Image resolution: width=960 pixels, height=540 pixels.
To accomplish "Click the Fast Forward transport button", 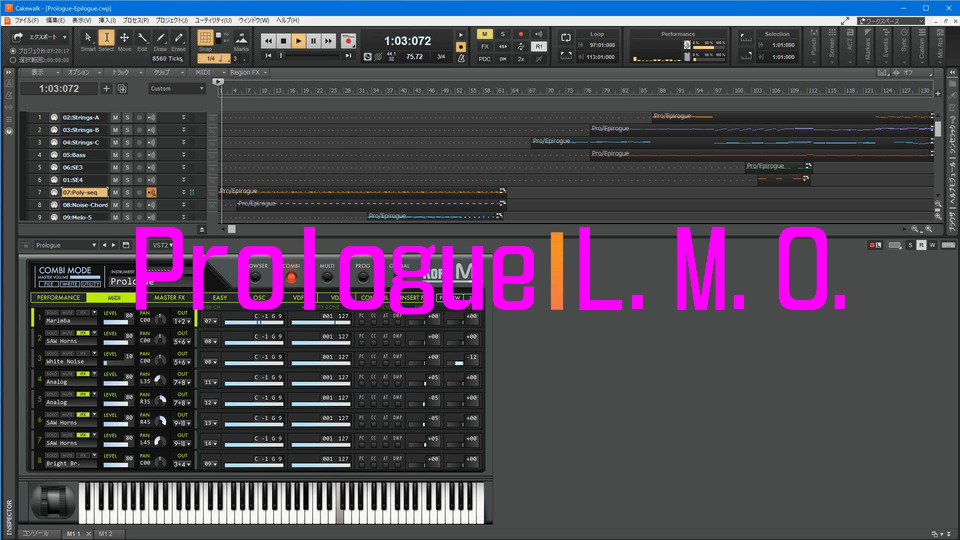I will [x=329, y=41].
